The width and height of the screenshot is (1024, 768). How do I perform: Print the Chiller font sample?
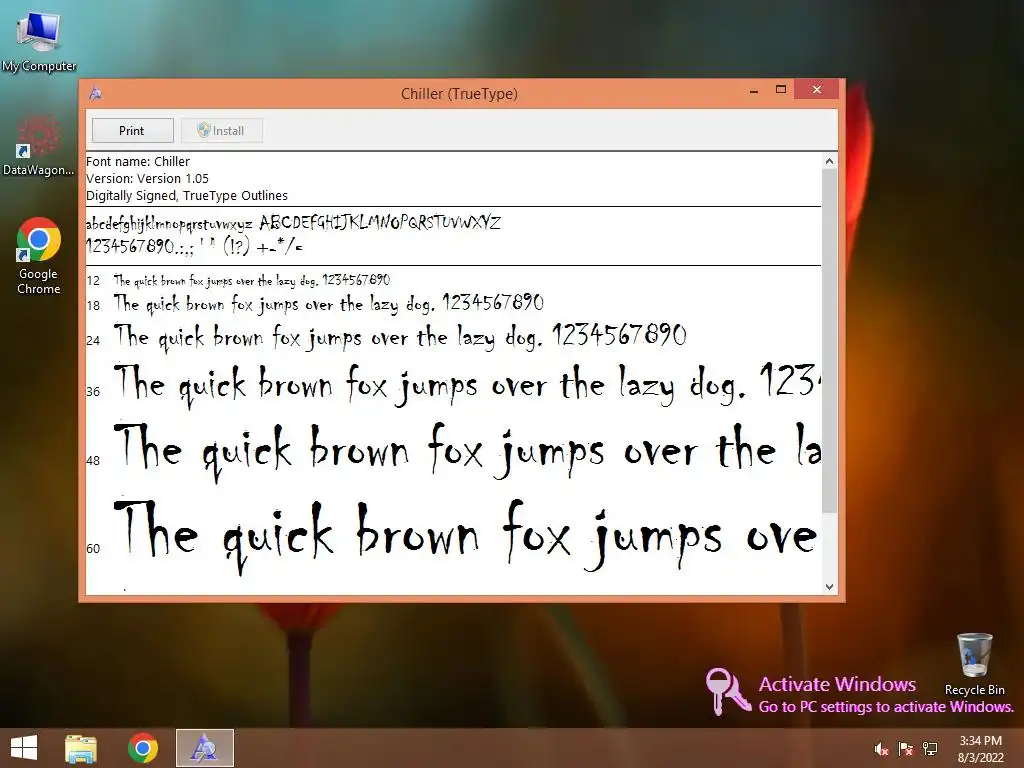(133, 131)
